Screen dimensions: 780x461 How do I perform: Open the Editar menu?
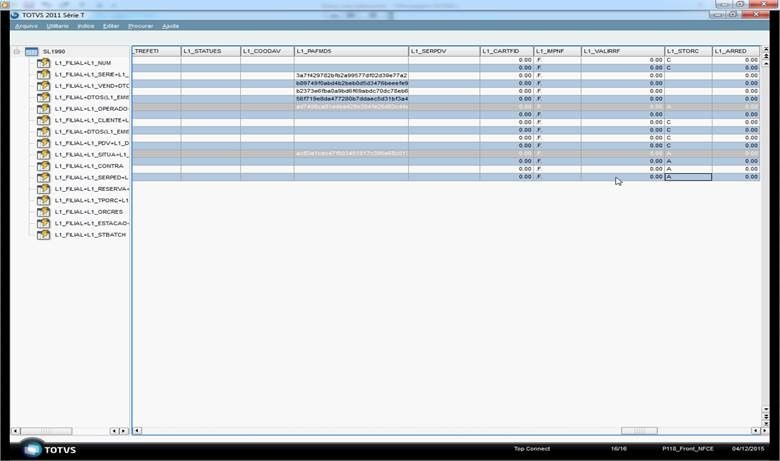pyautogui.click(x=111, y=26)
